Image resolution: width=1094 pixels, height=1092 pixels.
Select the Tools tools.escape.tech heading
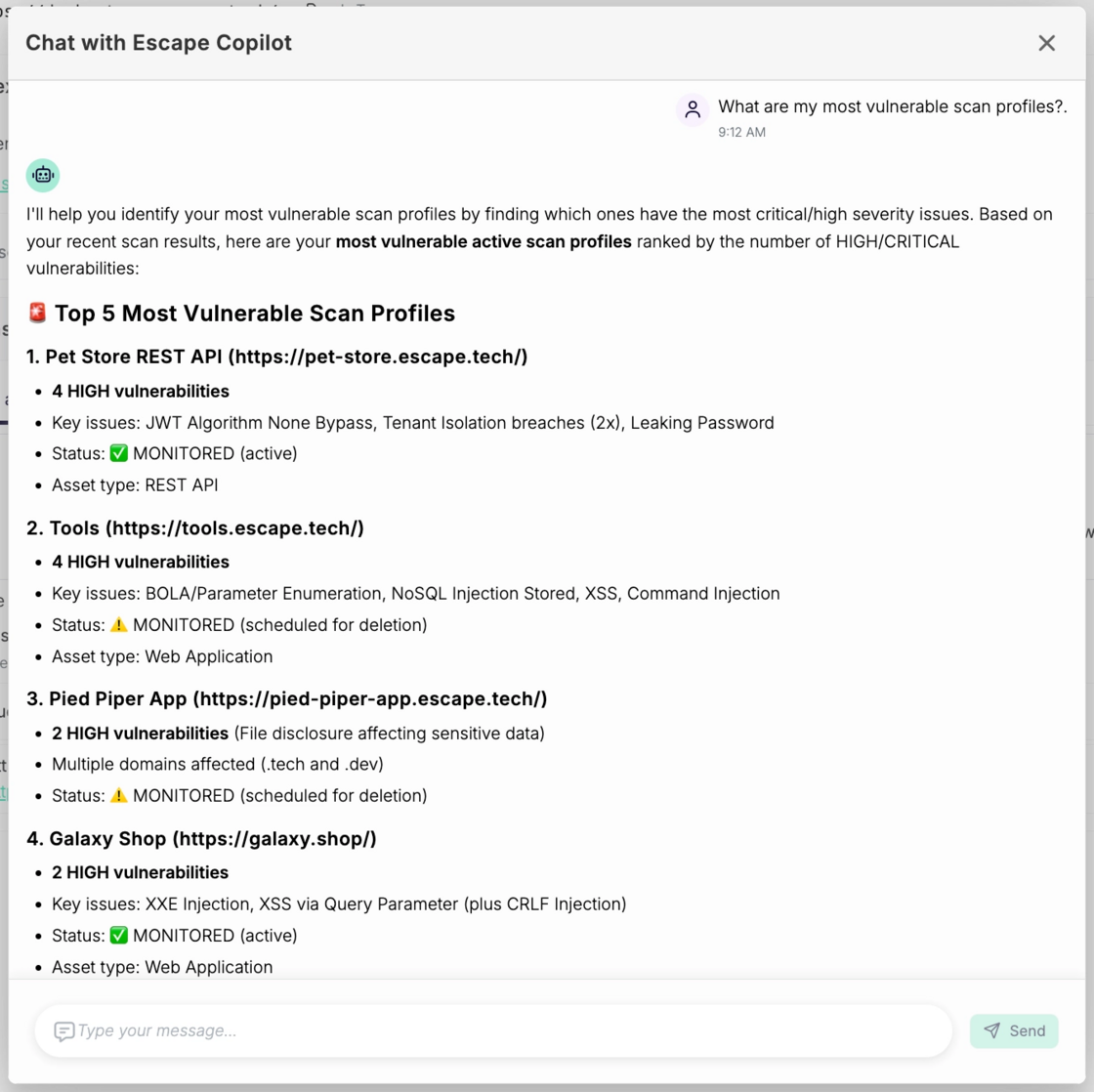tap(195, 528)
